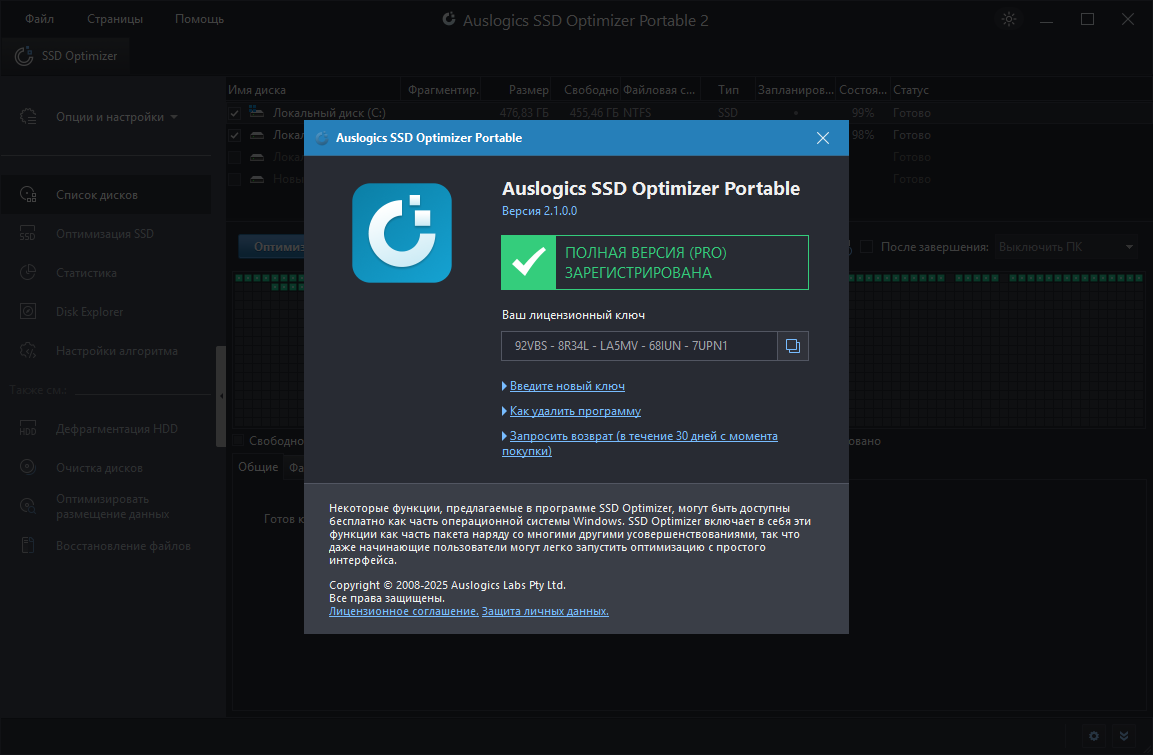
Task: Open Очистка дисков in the sidebar
Action: (99, 468)
